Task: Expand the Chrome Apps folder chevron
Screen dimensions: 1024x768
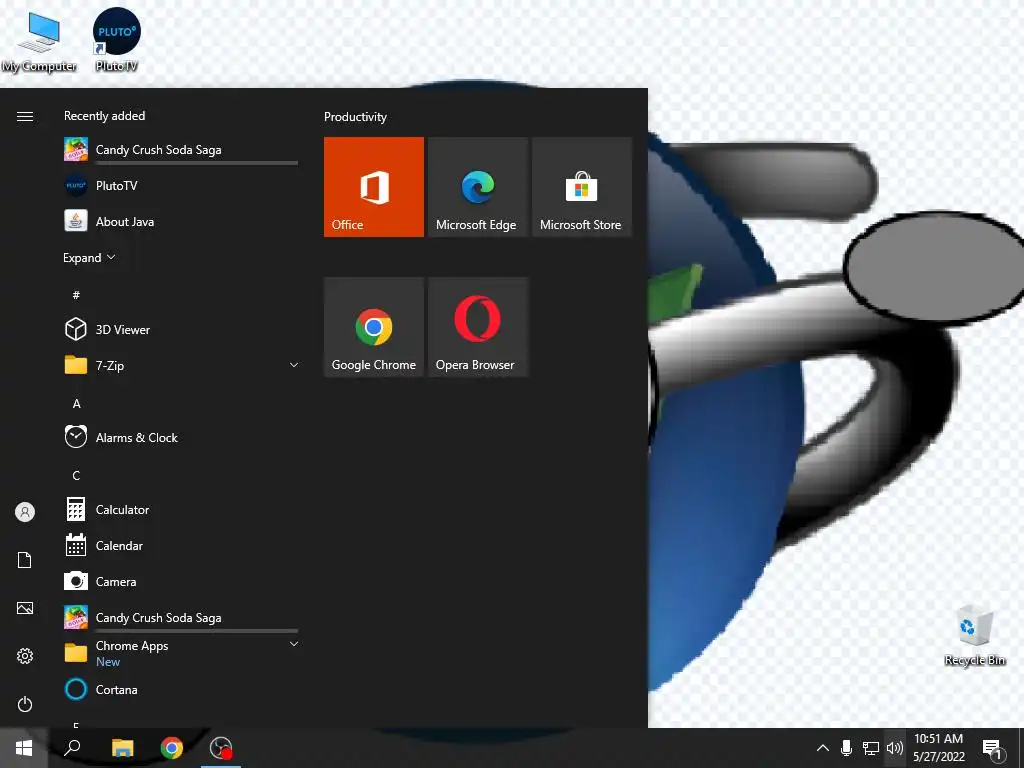Action: pos(294,644)
